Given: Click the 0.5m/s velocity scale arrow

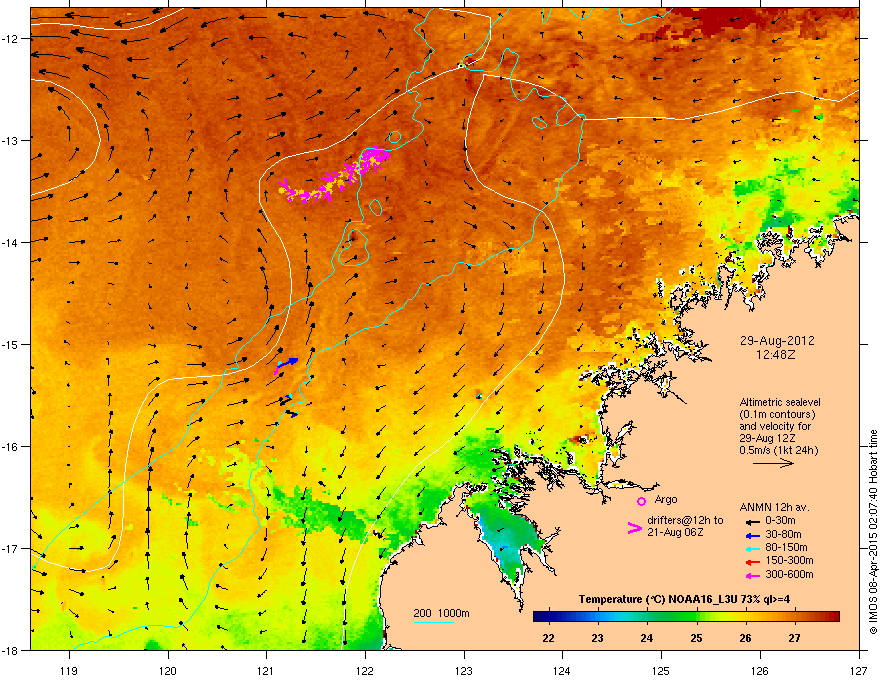Looking at the screenshot, I should (x=773, y=463).
